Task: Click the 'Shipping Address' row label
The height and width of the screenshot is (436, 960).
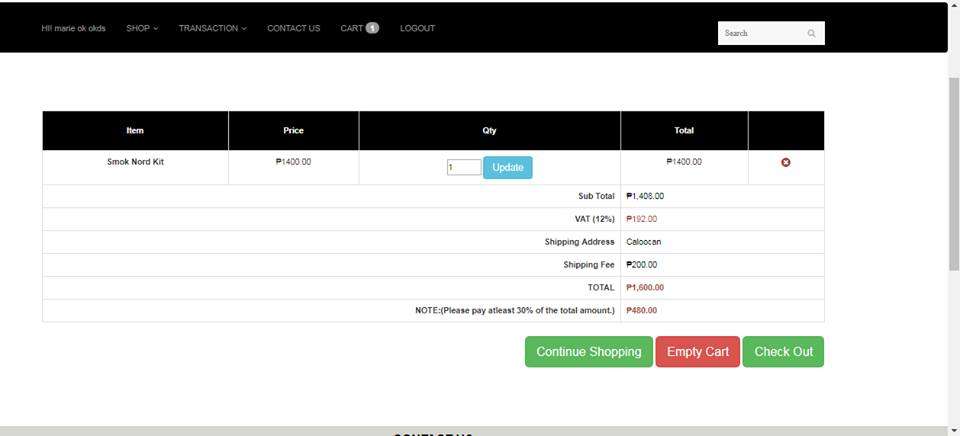Action: point(579,242)
